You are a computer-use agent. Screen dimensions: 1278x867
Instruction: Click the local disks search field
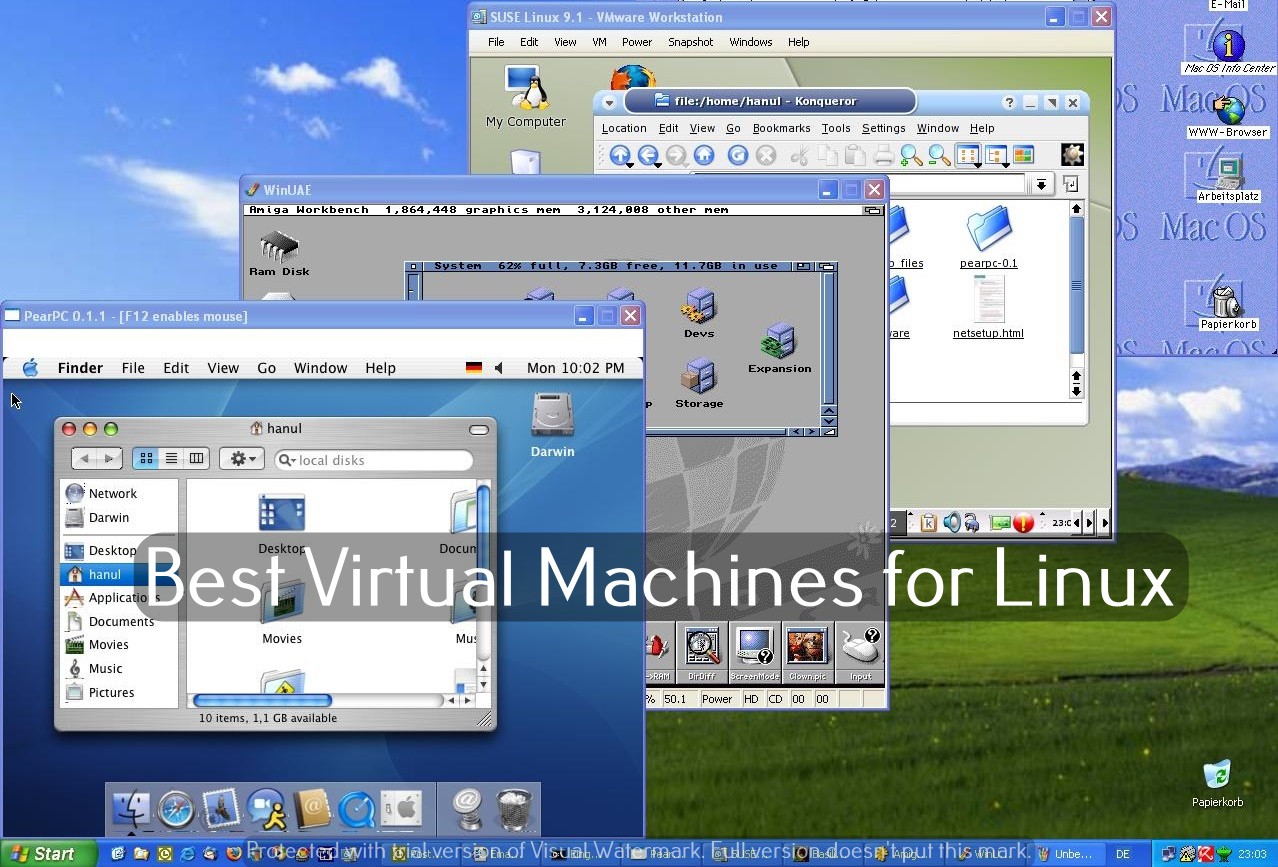pyautogui.click(x=373, y=460)
